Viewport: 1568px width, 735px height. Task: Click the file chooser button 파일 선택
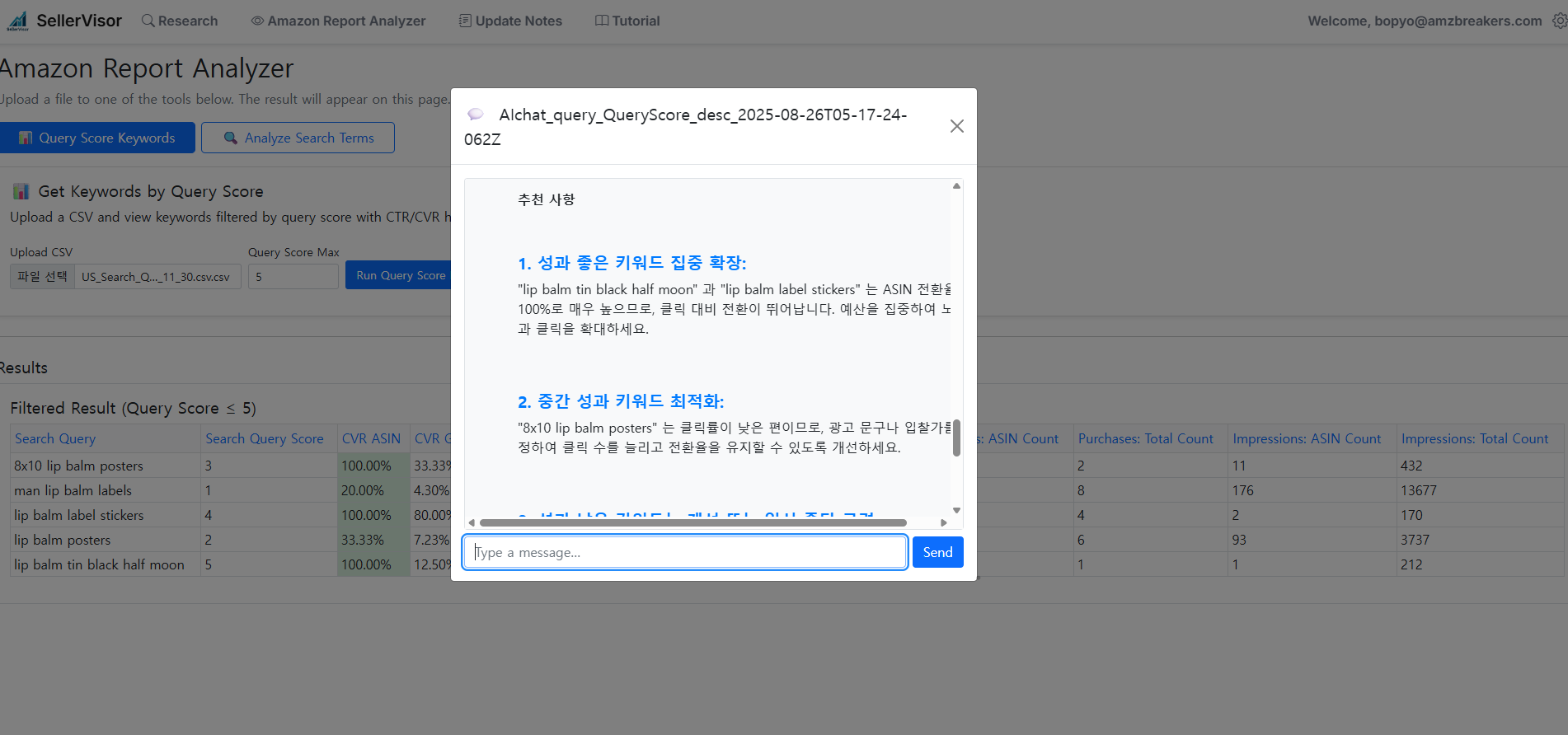tap(43, 276)
